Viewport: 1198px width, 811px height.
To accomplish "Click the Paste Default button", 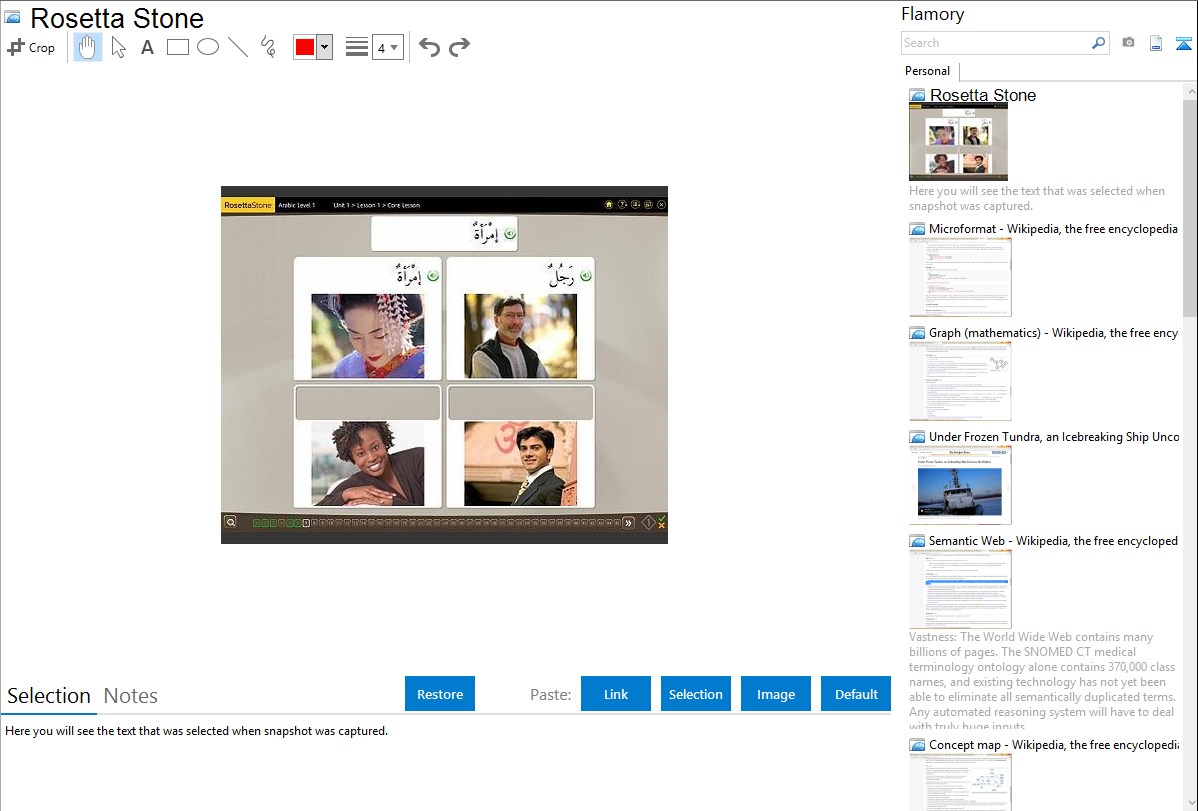I will tap(856, 694).
